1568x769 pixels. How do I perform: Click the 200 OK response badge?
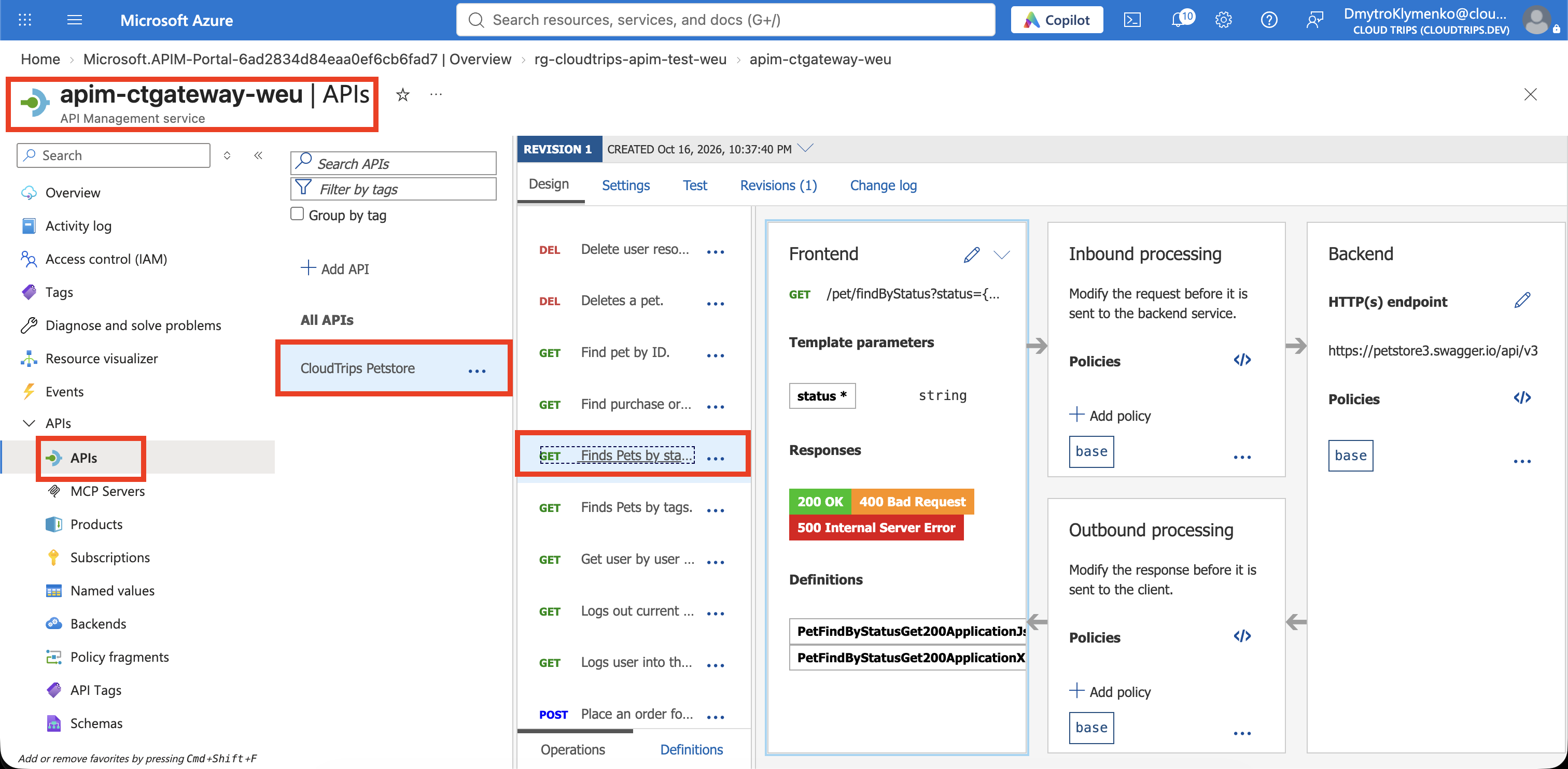pyautogui.click(x=819, y=502)
